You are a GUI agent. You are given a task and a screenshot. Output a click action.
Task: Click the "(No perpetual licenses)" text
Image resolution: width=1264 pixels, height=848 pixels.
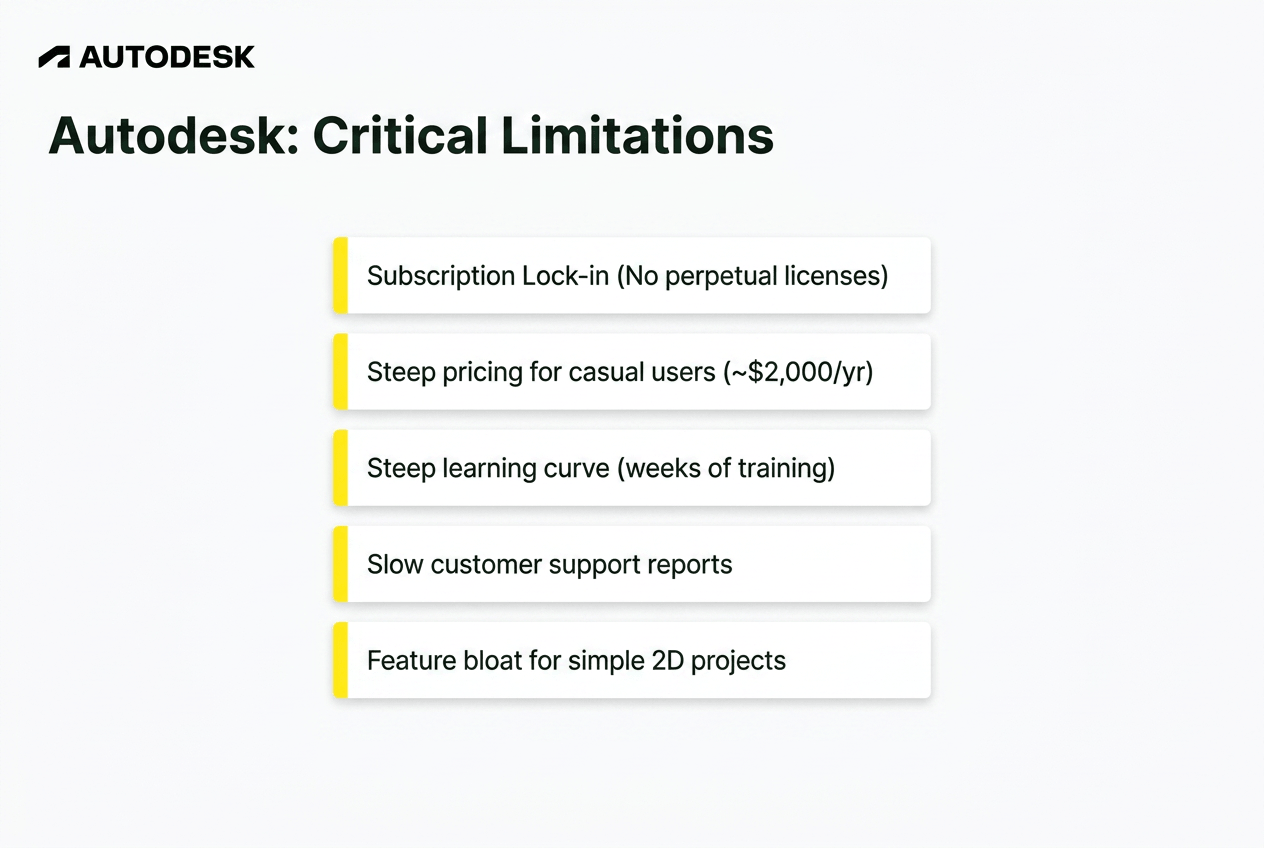pos(752,276)
